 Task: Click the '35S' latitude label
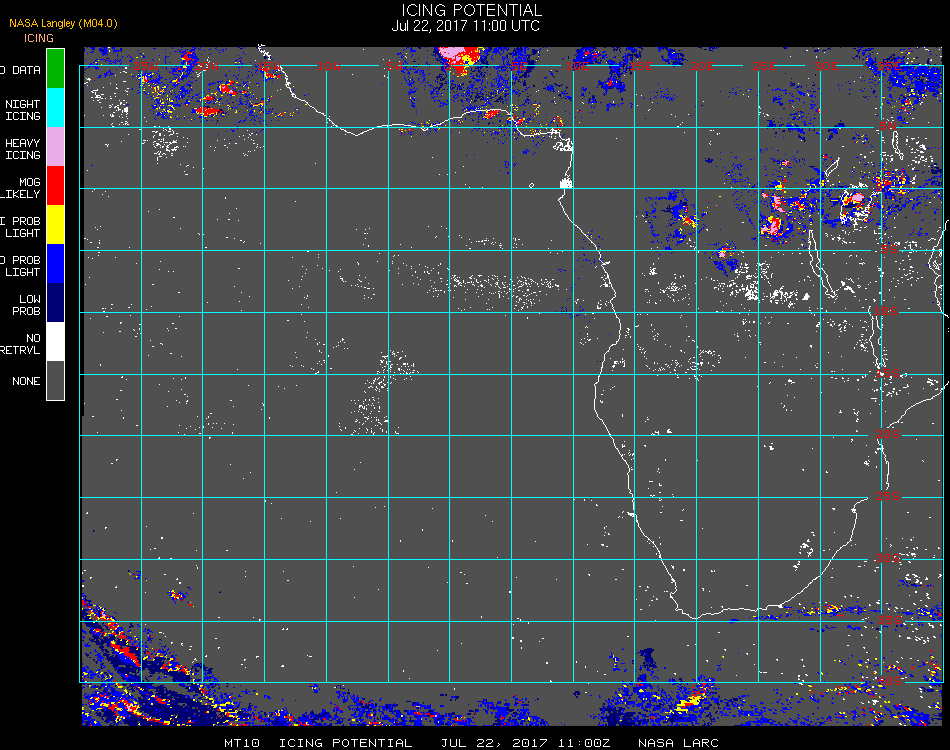click(x=890, y=620)
